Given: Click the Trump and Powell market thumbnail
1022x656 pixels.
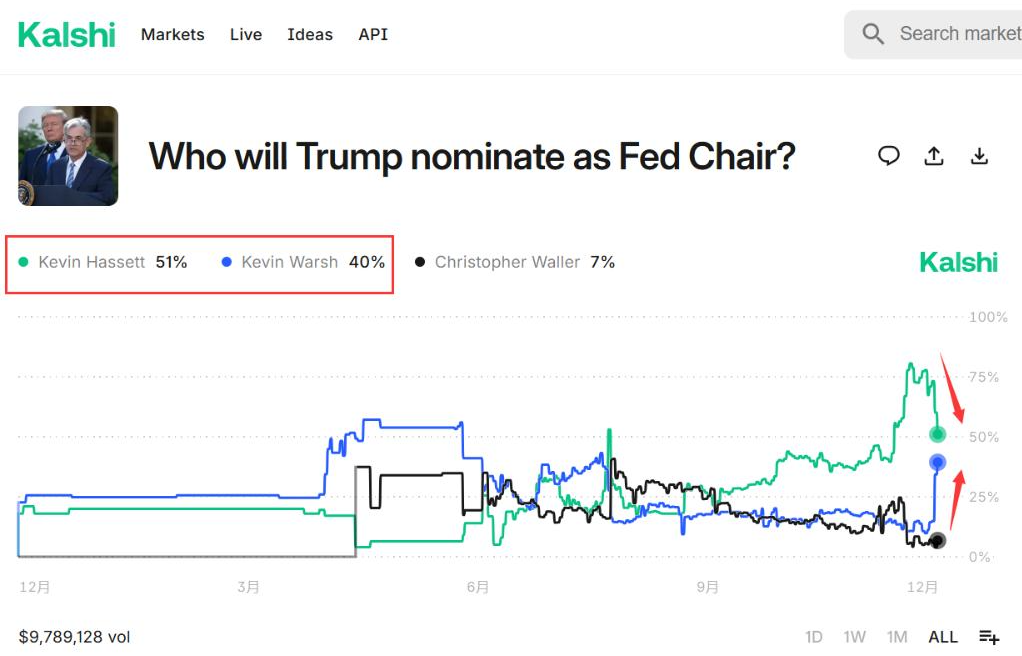Looking at the screenshot, I should pos(68,156).
